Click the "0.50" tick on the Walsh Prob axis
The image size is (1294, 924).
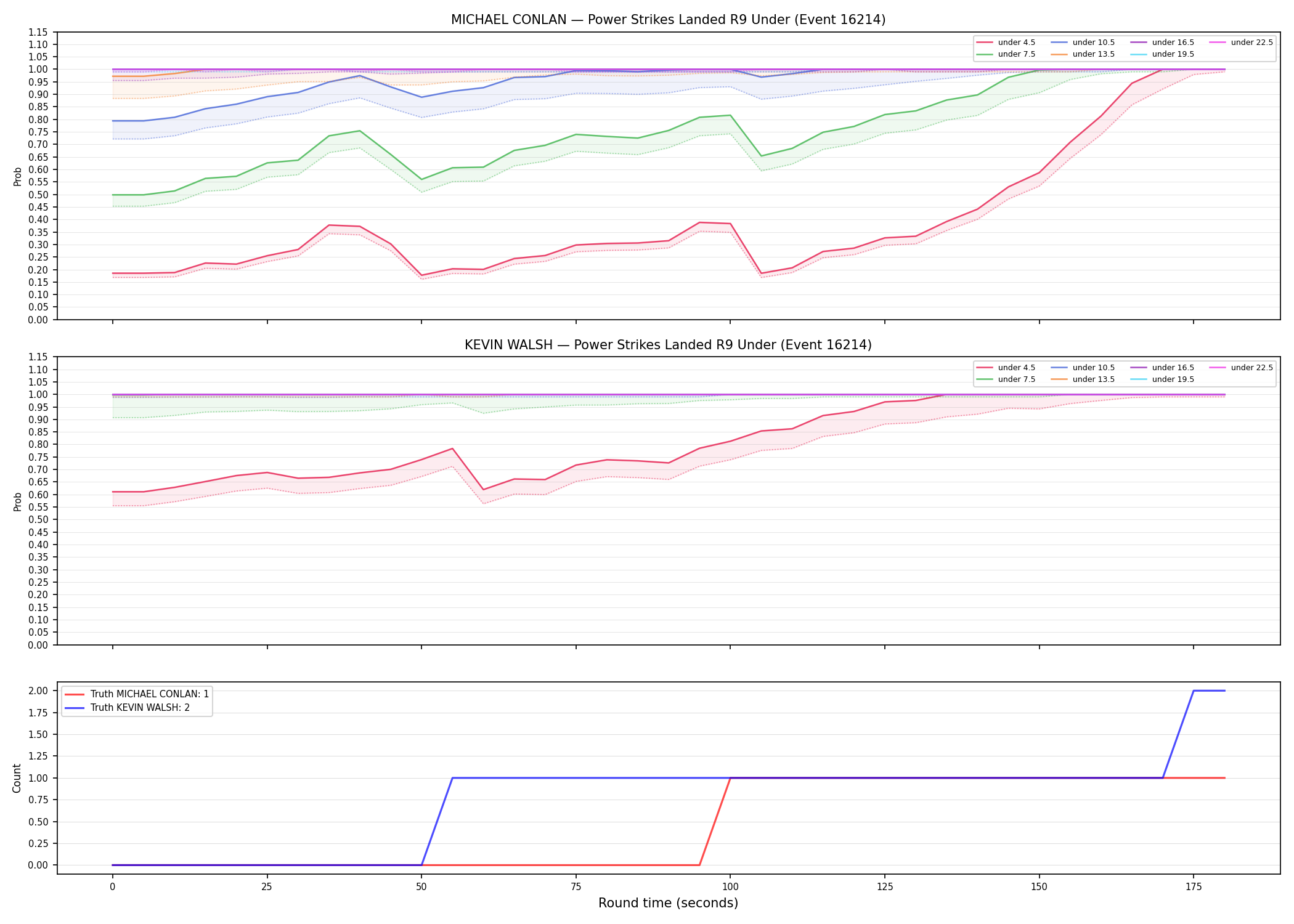[x=38, y=520]
